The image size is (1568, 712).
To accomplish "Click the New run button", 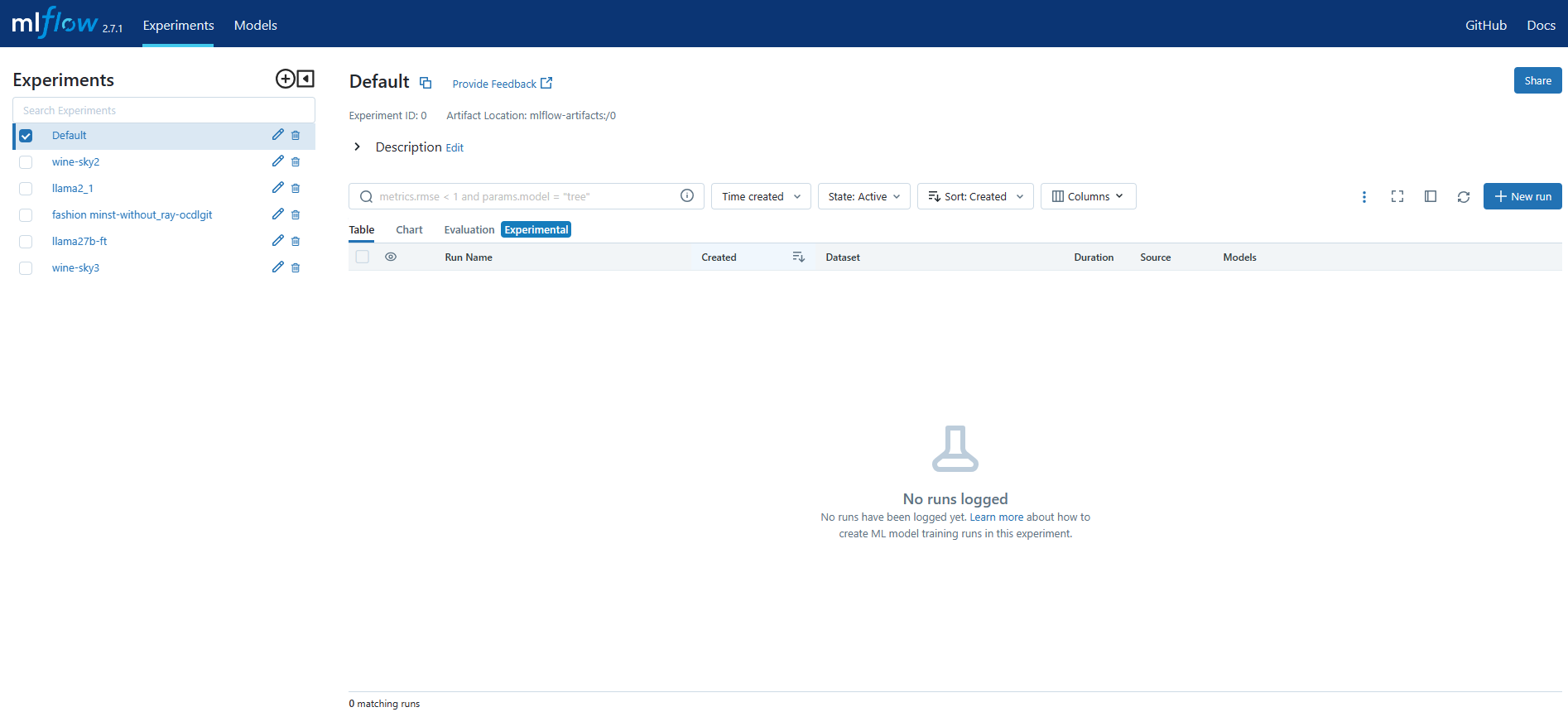I will click(x=1522, y=197).
